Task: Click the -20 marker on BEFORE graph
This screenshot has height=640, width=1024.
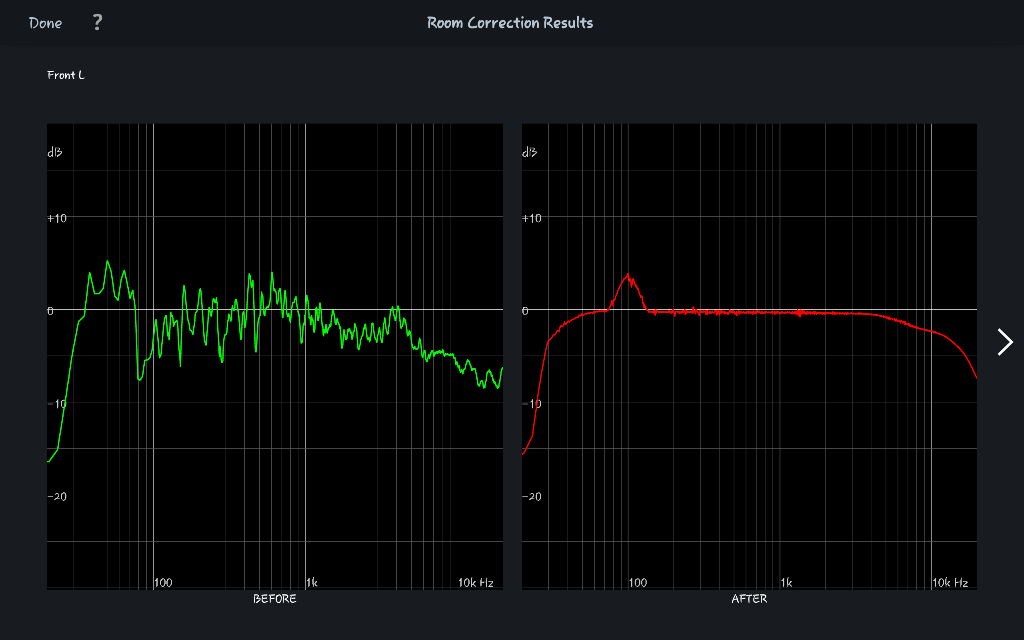Action: click(x=57, y=496)
